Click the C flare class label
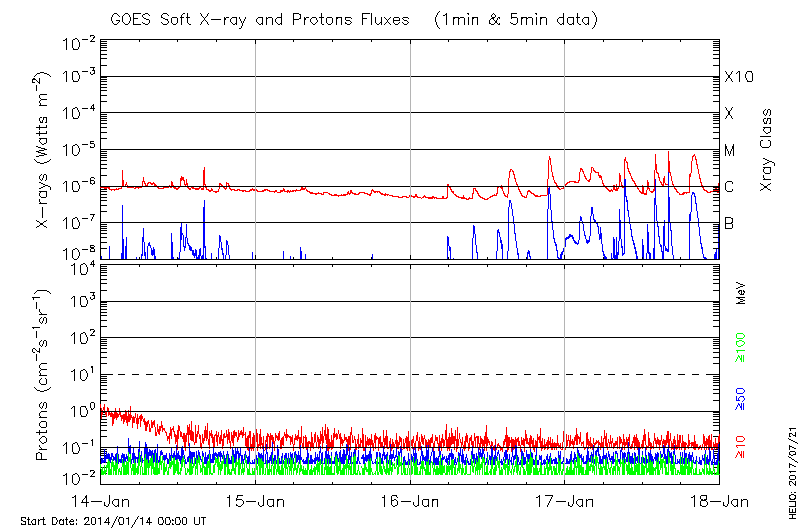Image resolution: width=800 pixels, height=530 pixels. 729,187
